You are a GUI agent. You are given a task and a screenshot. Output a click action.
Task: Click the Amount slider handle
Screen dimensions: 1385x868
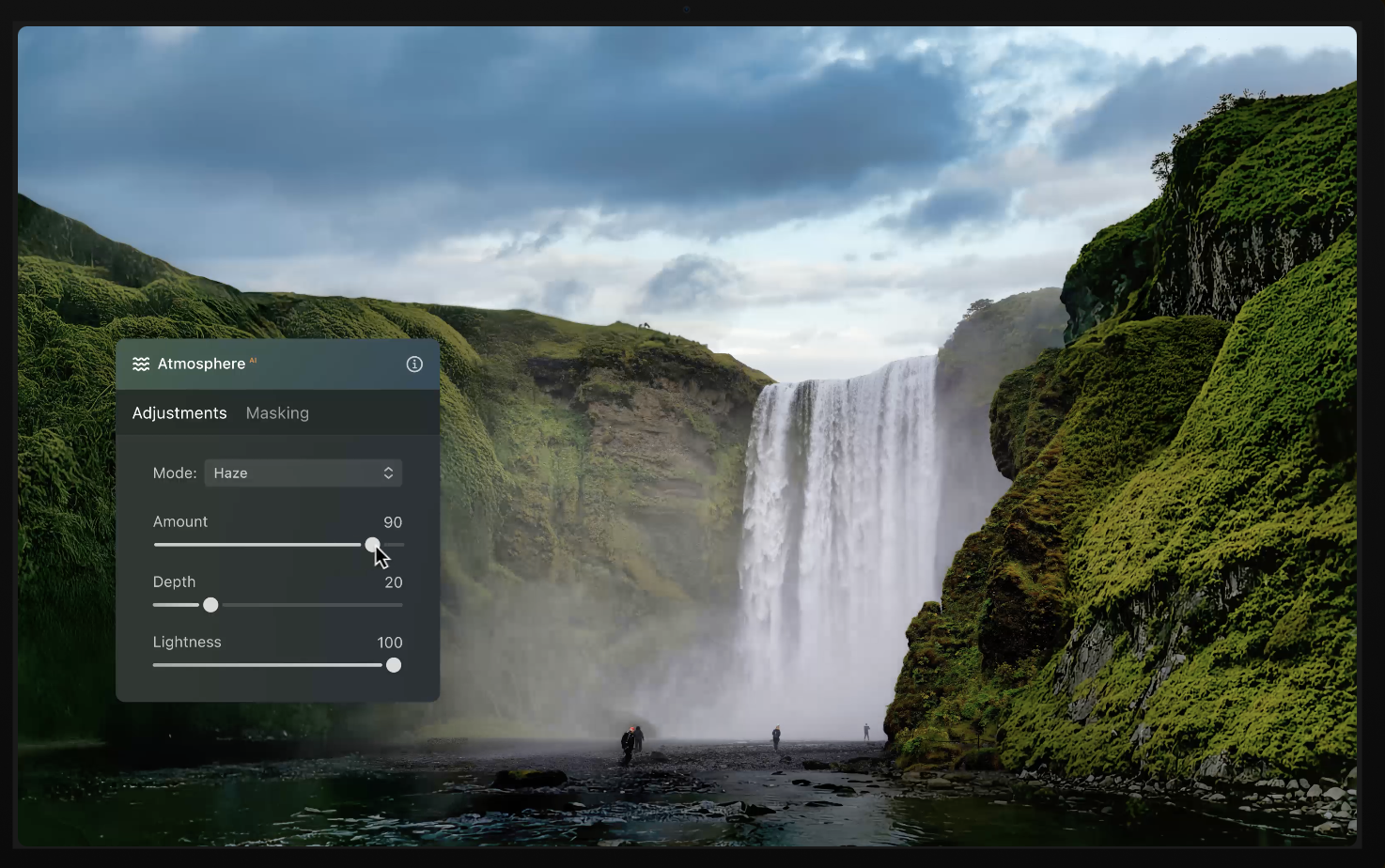373,545
